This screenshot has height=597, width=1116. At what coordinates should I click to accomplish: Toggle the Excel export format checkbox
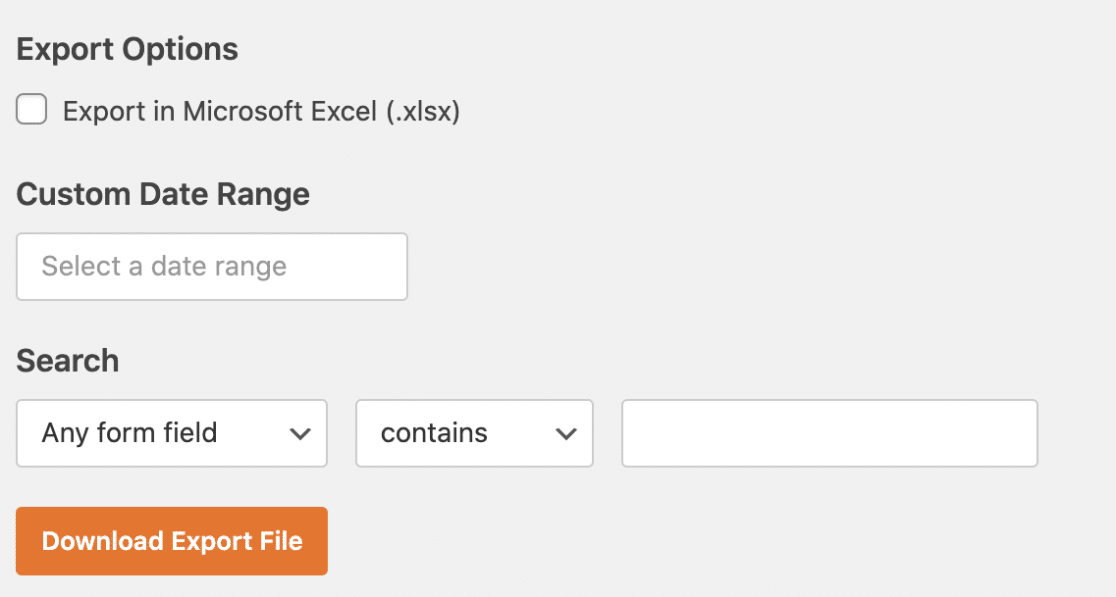point(31,110)
